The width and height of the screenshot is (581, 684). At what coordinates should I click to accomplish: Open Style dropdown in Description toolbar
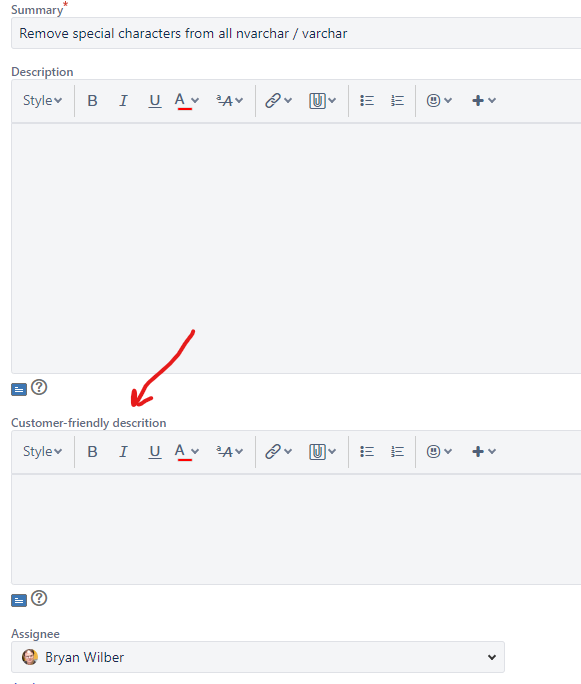pyautogui.click(x=42, y=101)
